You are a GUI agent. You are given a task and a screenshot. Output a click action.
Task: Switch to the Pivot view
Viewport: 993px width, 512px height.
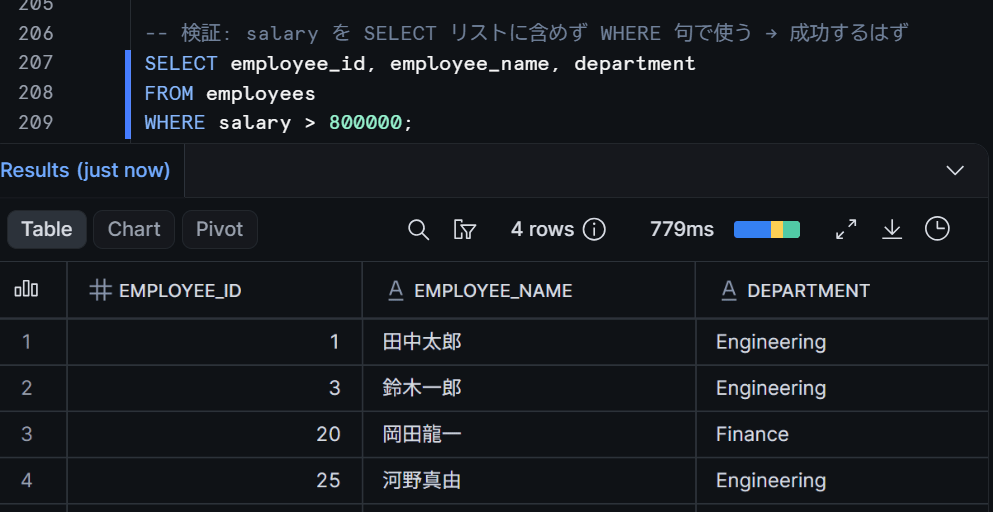(x=220, y=229)
